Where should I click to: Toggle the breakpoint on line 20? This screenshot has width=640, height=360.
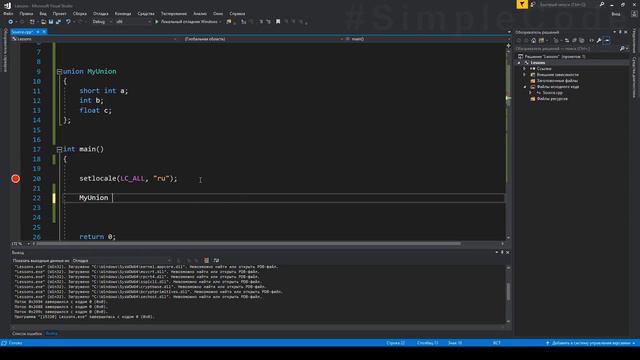click(16, 178)
